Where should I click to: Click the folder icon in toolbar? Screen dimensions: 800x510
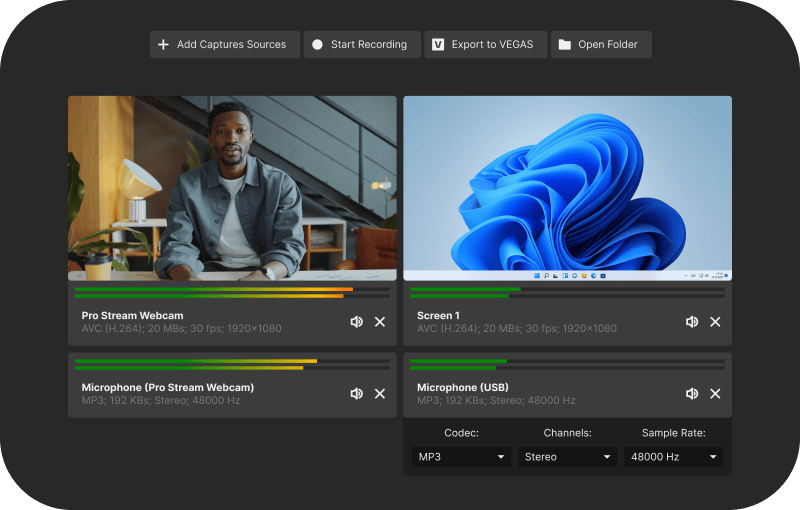(x=565, y=45)
